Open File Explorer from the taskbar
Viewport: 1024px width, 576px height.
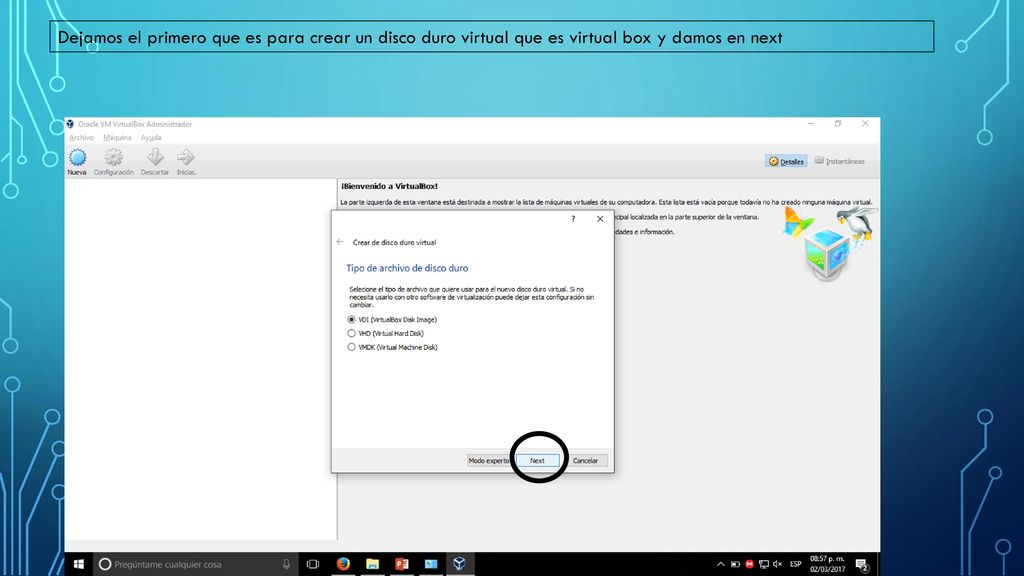pos(372,564)
